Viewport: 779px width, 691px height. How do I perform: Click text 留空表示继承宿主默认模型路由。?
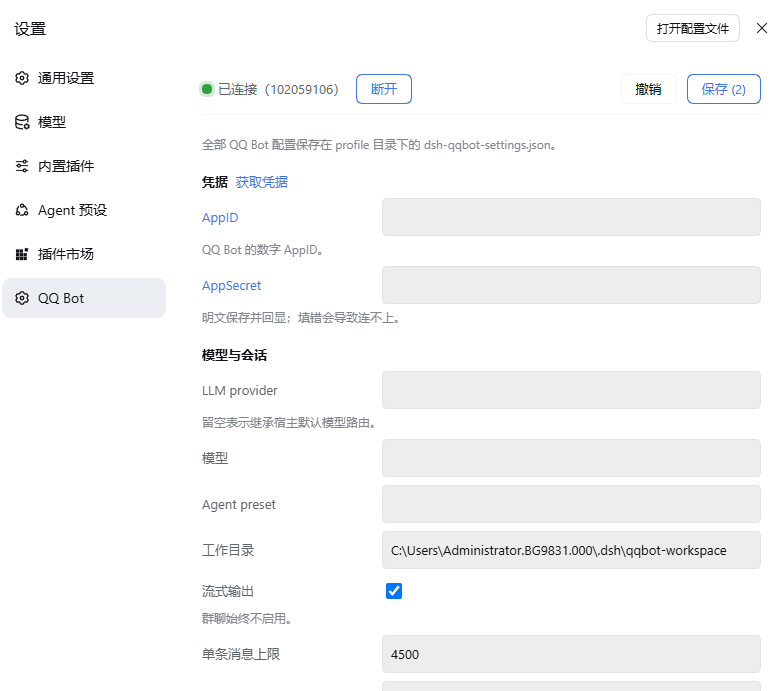tap(289, 423)
